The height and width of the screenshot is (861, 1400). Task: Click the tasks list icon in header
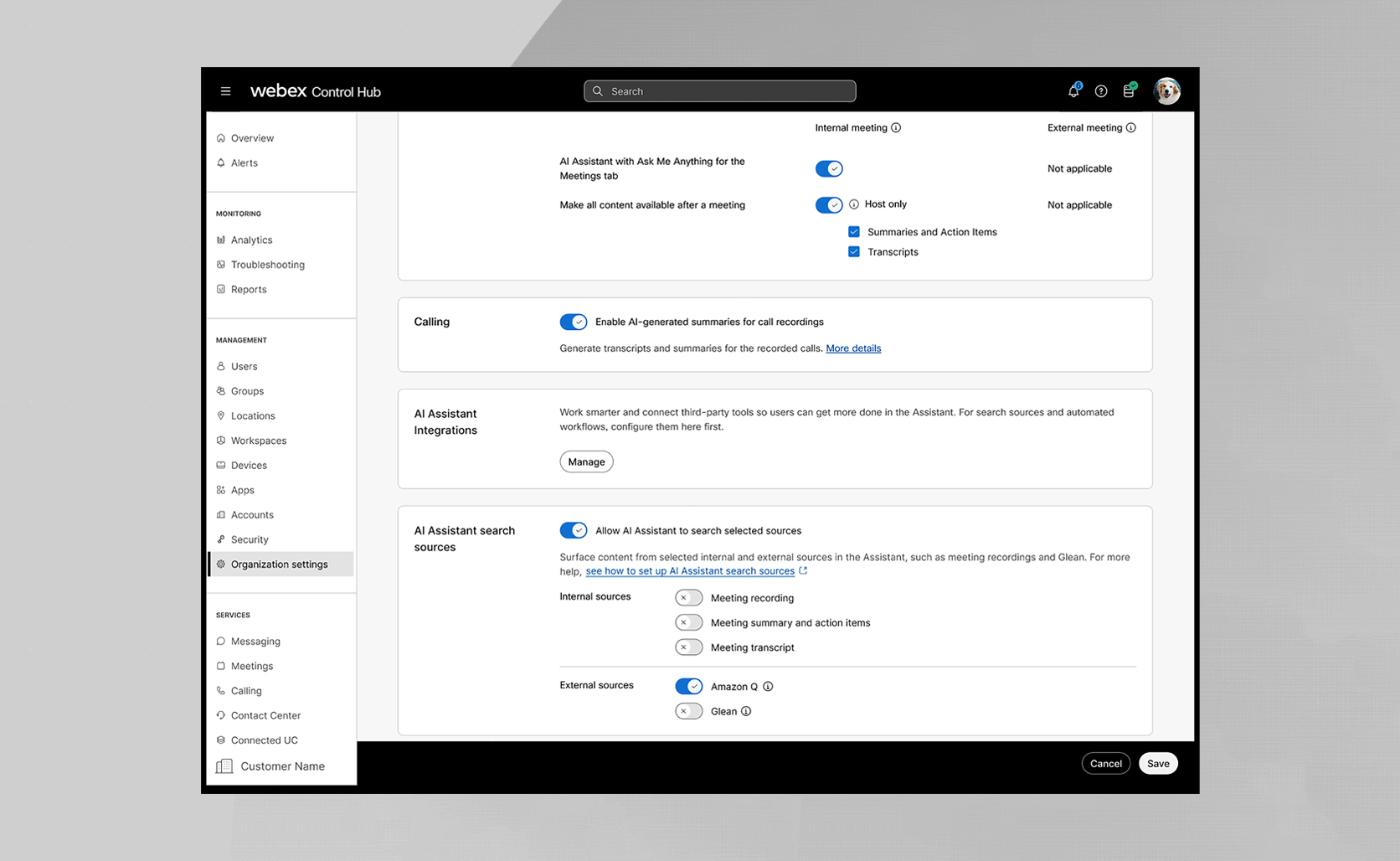point(1129,91)
